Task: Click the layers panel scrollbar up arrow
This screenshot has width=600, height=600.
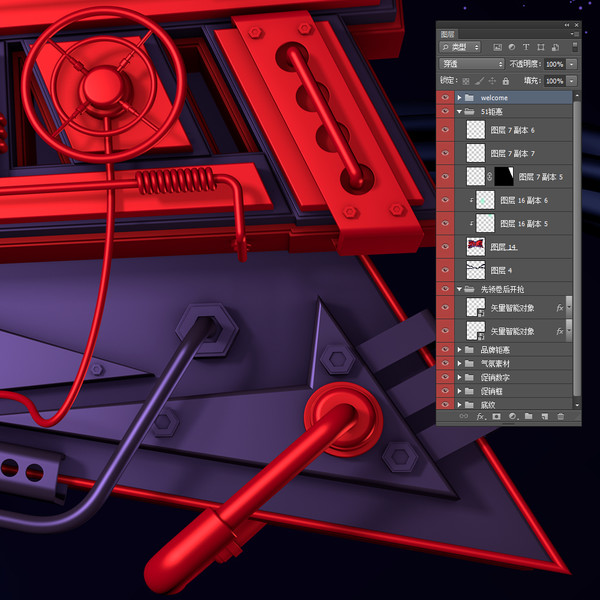Action: pyautogui.click(x=577, y=95)
